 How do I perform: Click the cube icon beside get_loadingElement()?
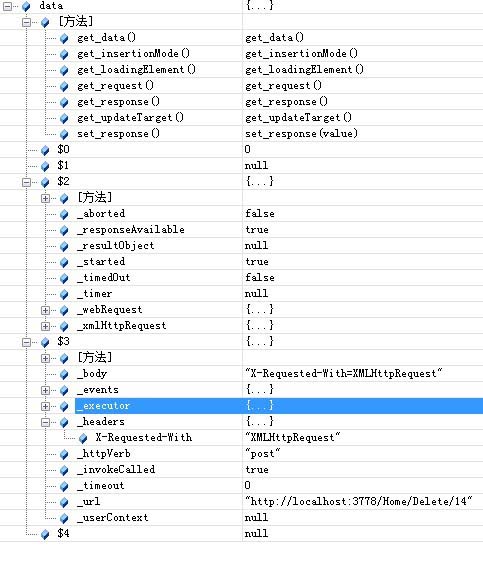click(64, 70)
